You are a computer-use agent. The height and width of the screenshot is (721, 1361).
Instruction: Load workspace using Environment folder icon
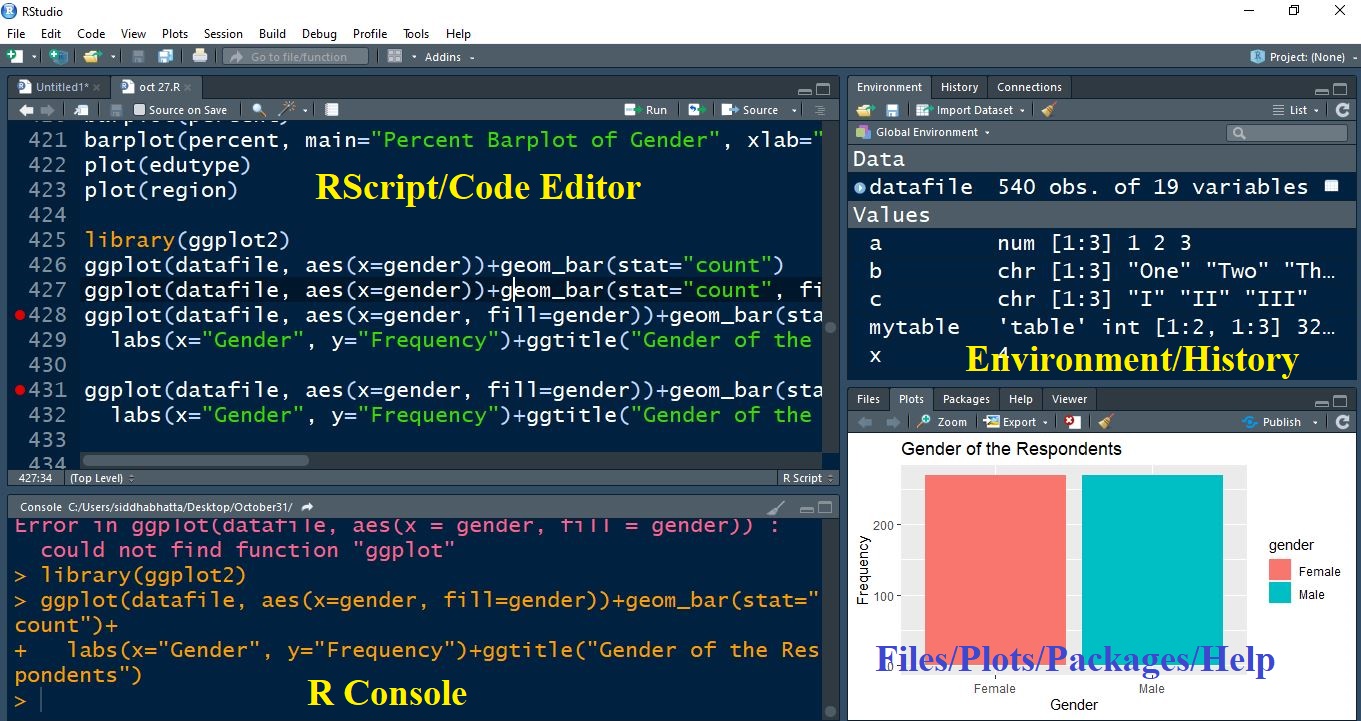point(866,110)
